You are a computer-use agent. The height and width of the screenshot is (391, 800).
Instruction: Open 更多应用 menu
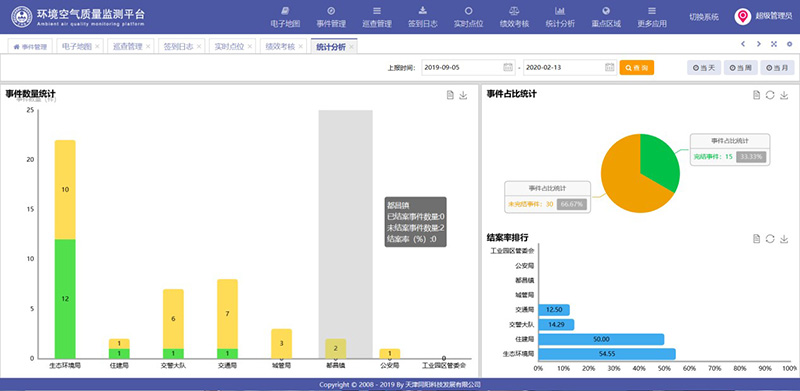[652, 17]
